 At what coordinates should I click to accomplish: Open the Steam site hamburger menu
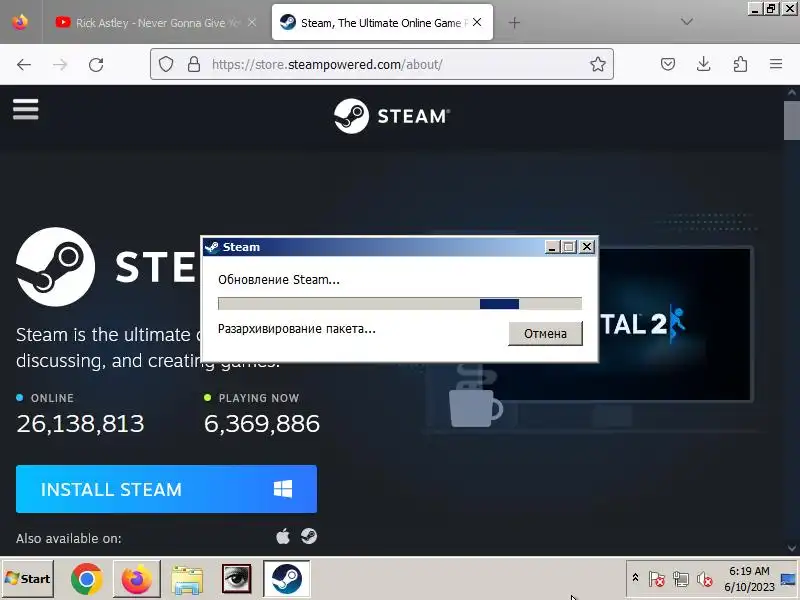[26, 109]
